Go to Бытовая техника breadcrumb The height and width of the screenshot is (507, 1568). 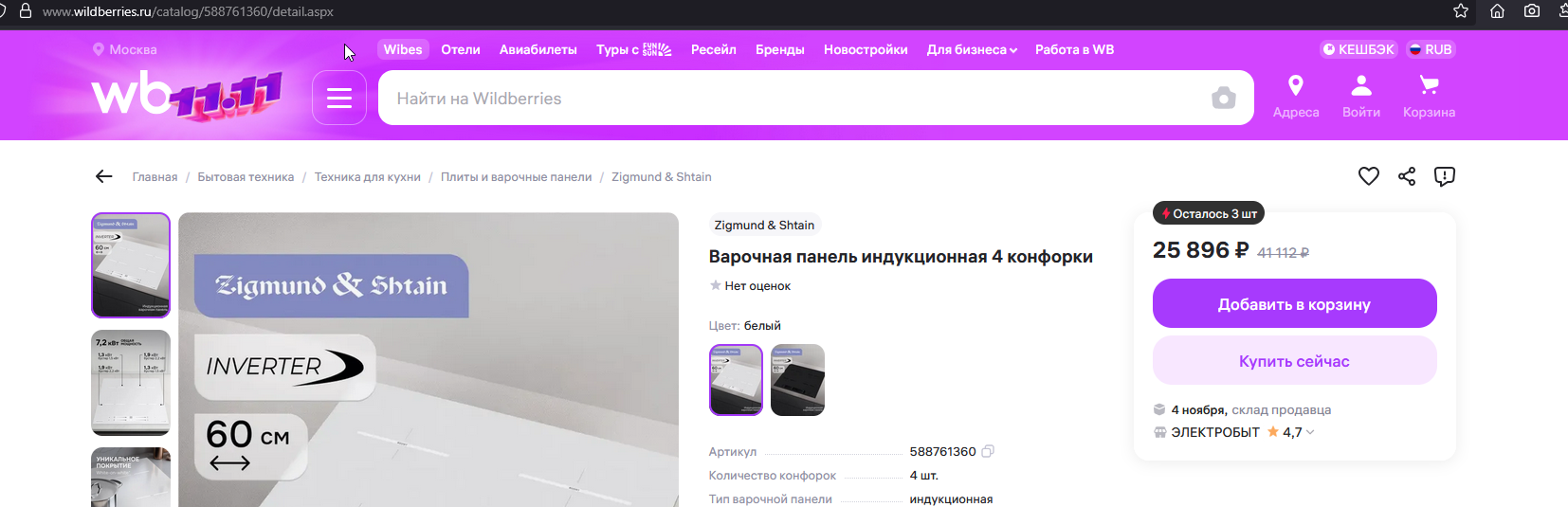[x=246, y=176]
